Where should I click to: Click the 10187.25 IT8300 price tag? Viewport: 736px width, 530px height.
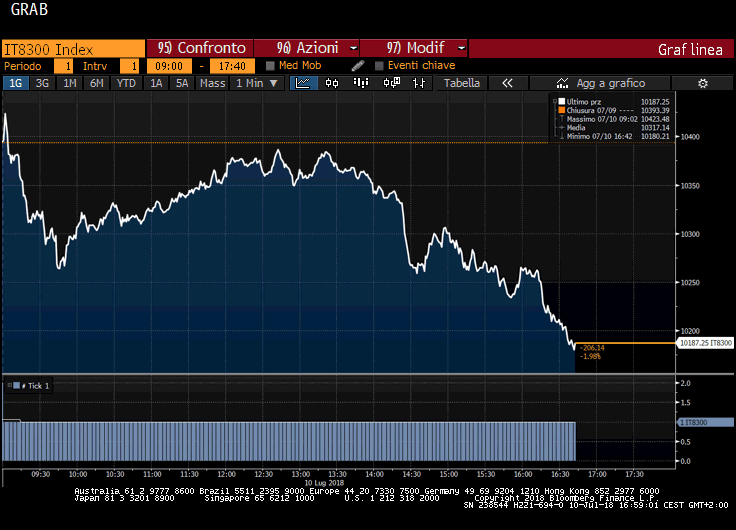(x=705, y=343)
